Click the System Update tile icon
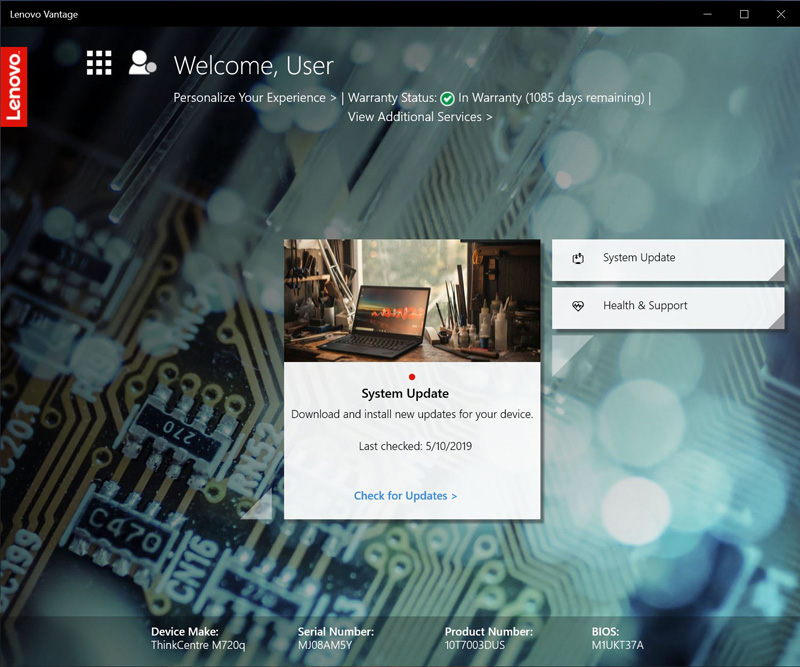The height and width of the screenshot is (667, 800). coord(578,258)
